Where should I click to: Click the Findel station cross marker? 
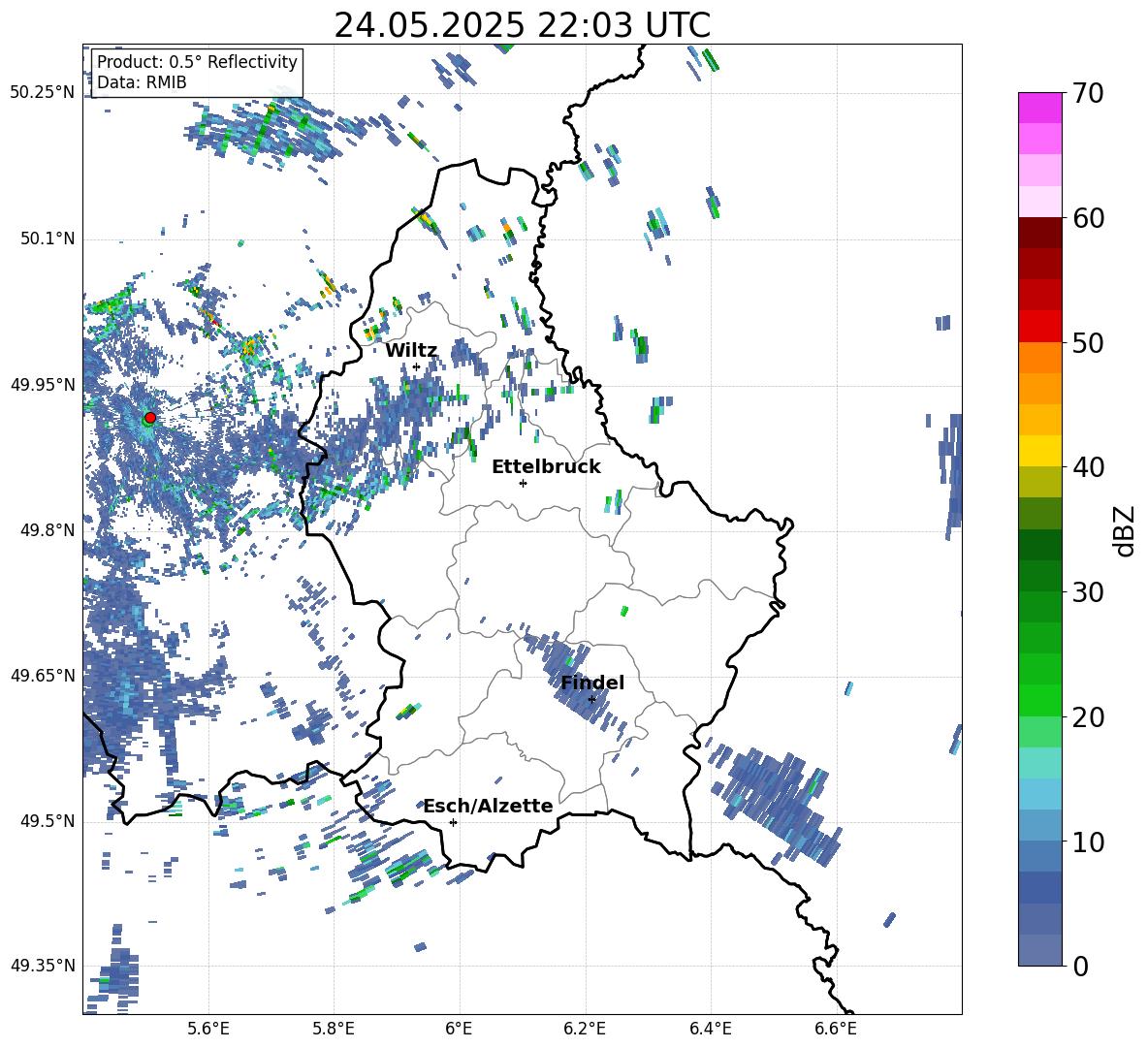coord(591,700)
